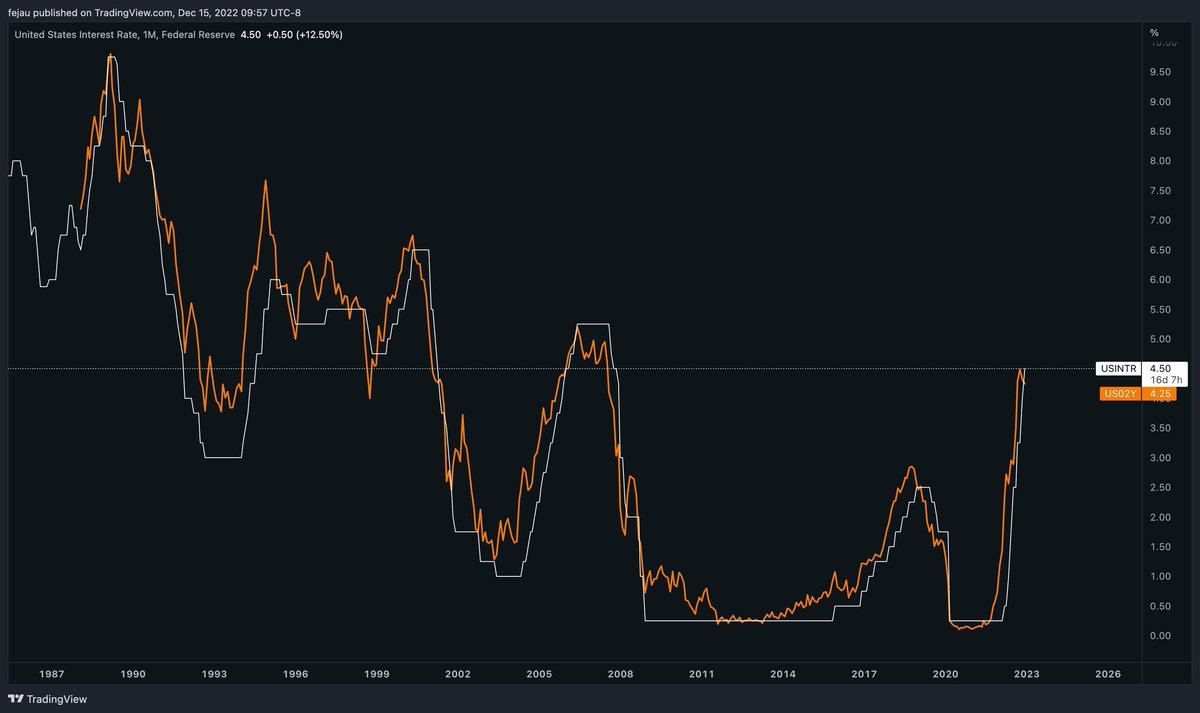Click the 2008 label on the time axis

tap(620, 675)
